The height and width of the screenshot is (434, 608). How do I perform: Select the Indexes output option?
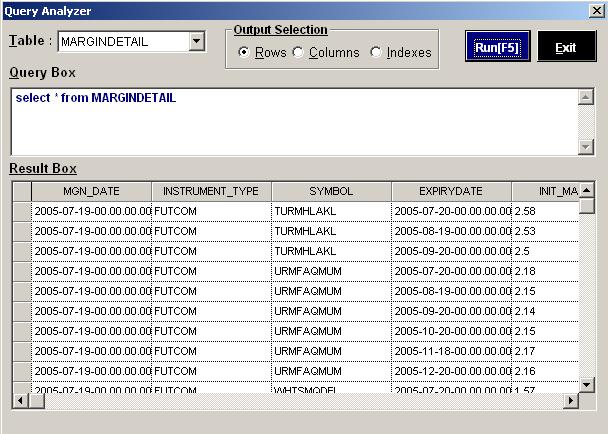pos(377,52)
